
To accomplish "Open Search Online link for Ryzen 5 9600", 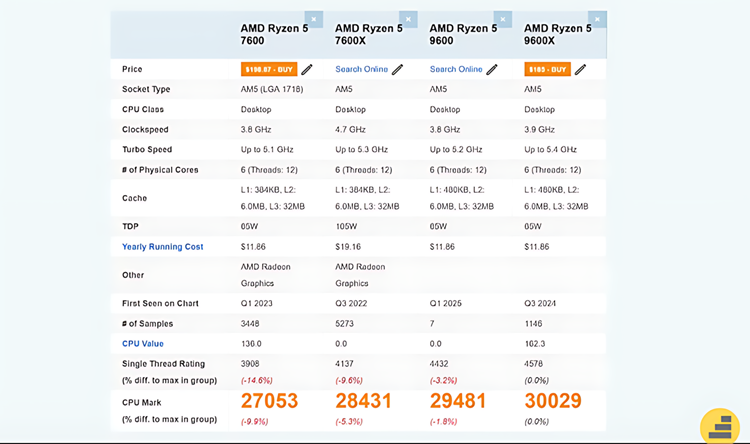I will tap(456, 69).
